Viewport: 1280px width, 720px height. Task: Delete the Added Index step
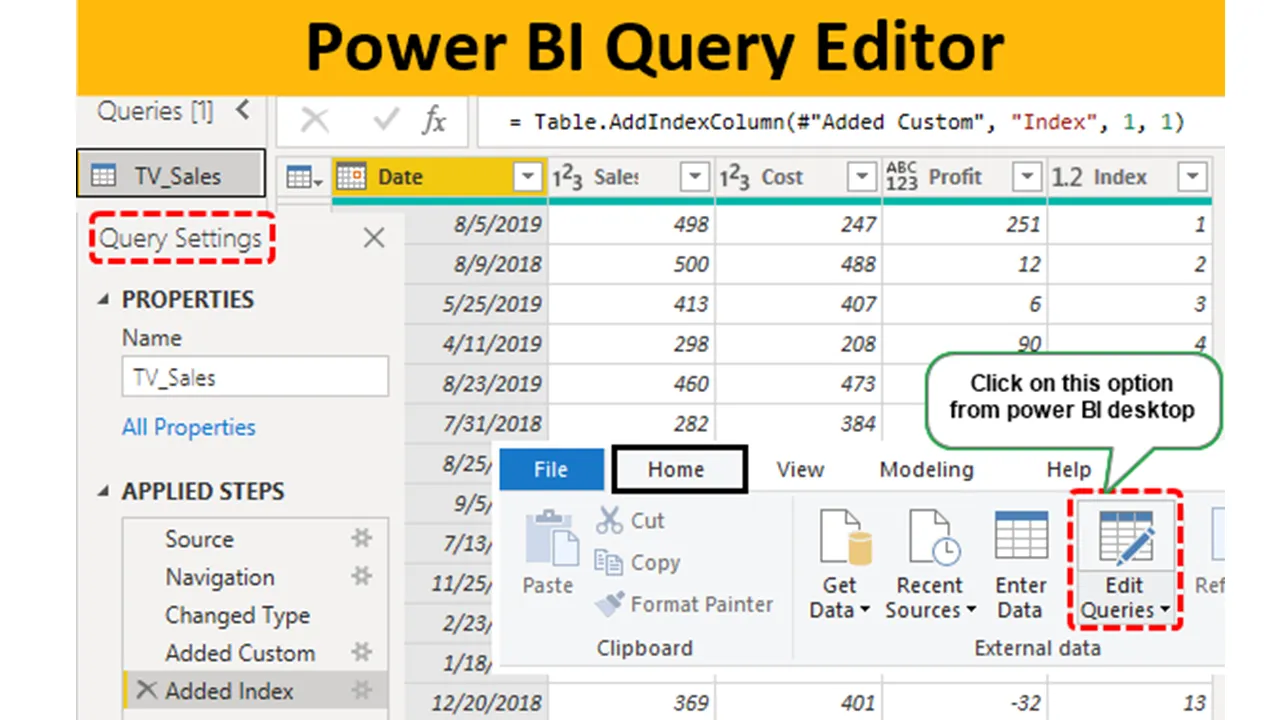(147, 690)
